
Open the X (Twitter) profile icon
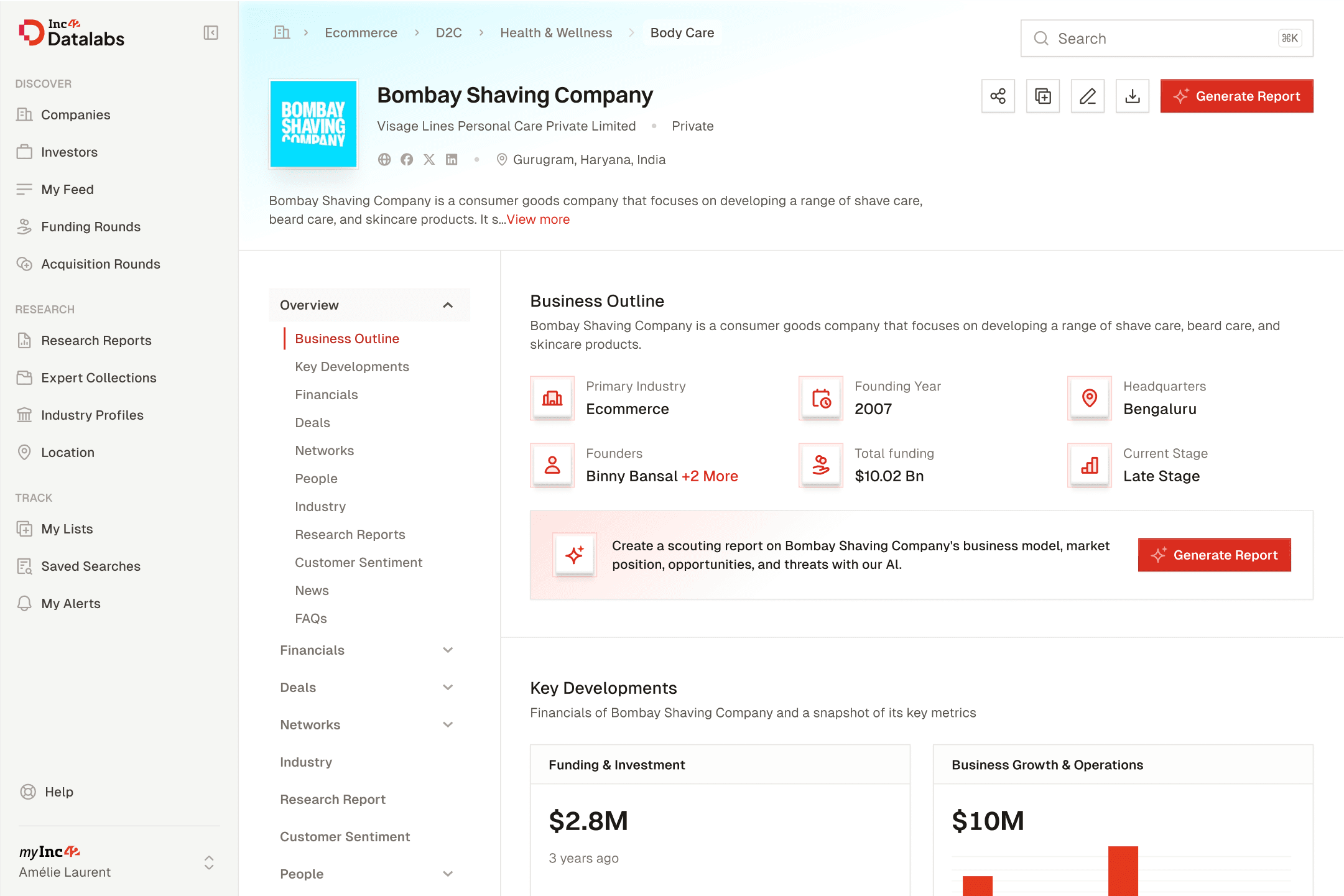429,160
